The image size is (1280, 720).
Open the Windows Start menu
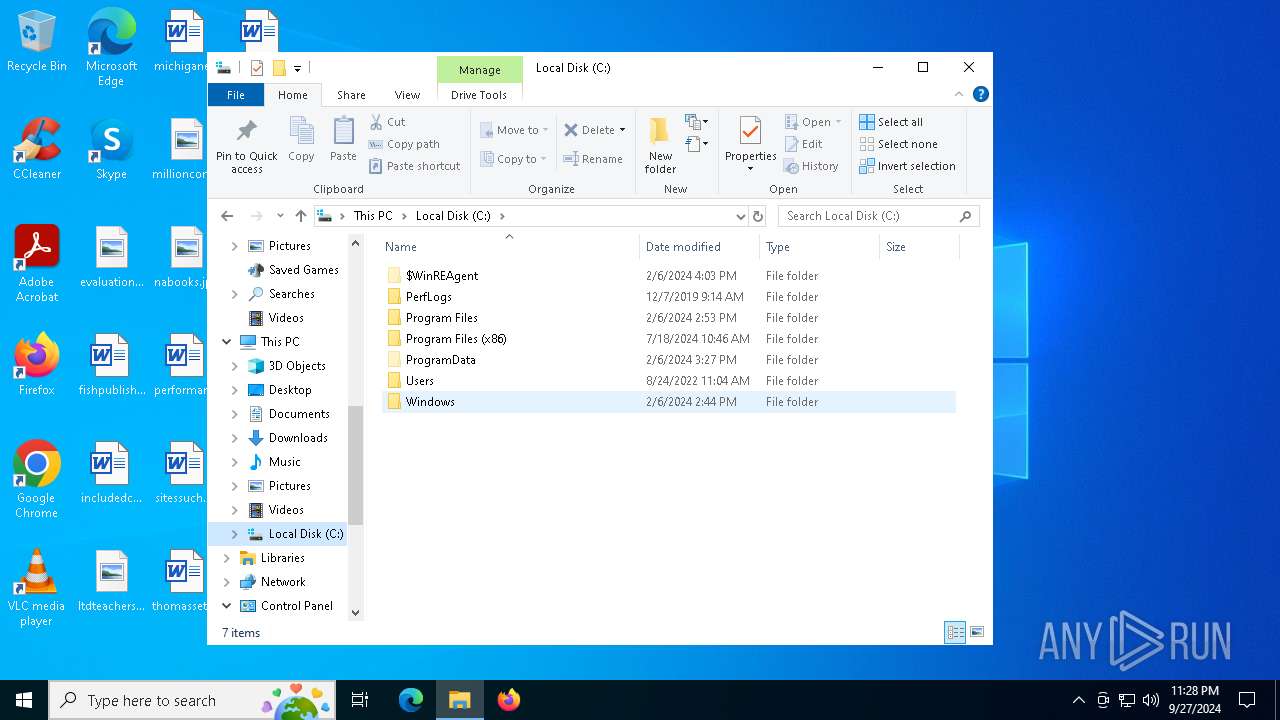pos(24,700)
